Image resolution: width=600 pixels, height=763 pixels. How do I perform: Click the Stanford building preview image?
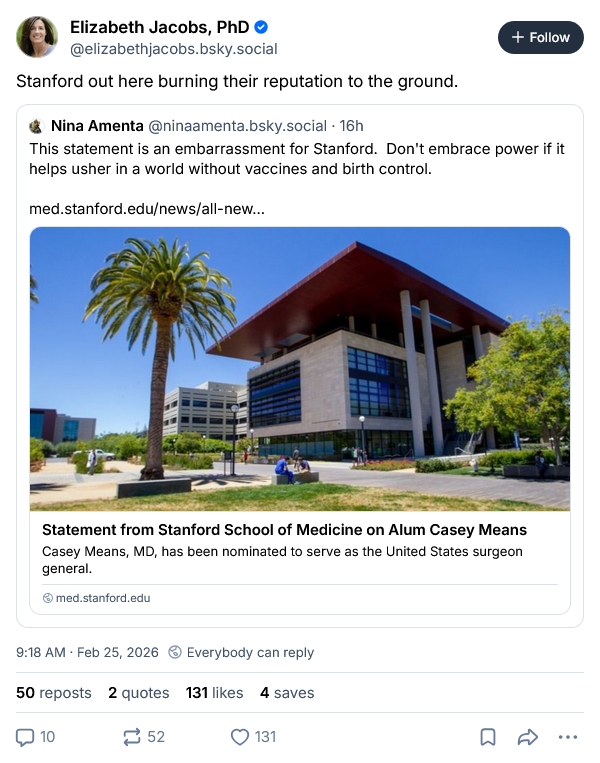300,368
